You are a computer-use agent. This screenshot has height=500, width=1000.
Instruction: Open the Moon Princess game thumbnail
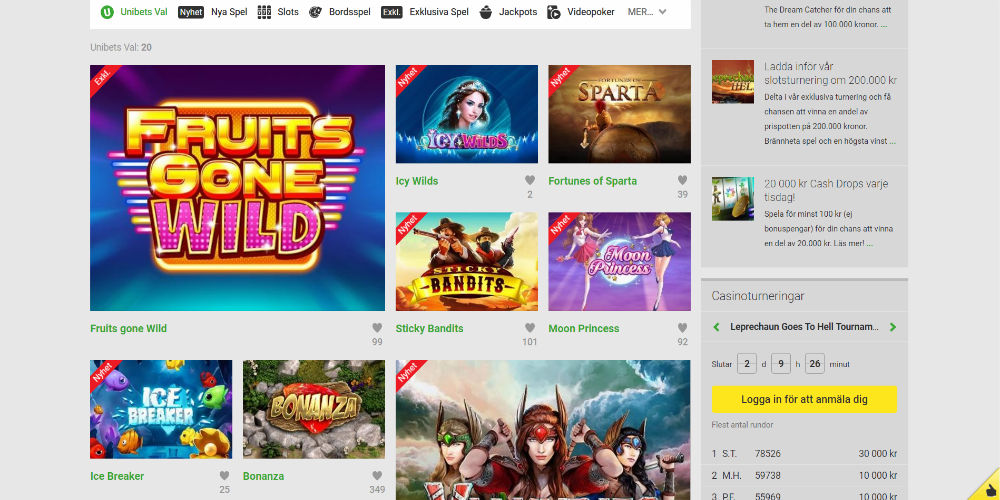pyautogui.click(x=619, y=261)
